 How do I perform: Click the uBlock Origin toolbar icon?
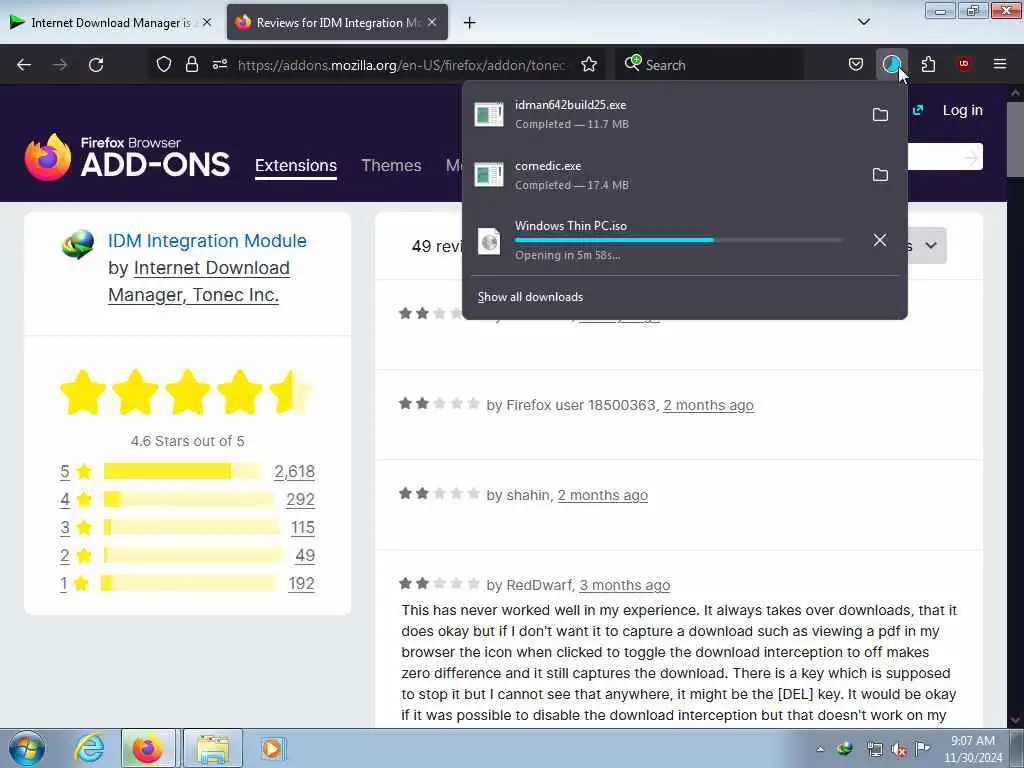(x=964, y=64)
